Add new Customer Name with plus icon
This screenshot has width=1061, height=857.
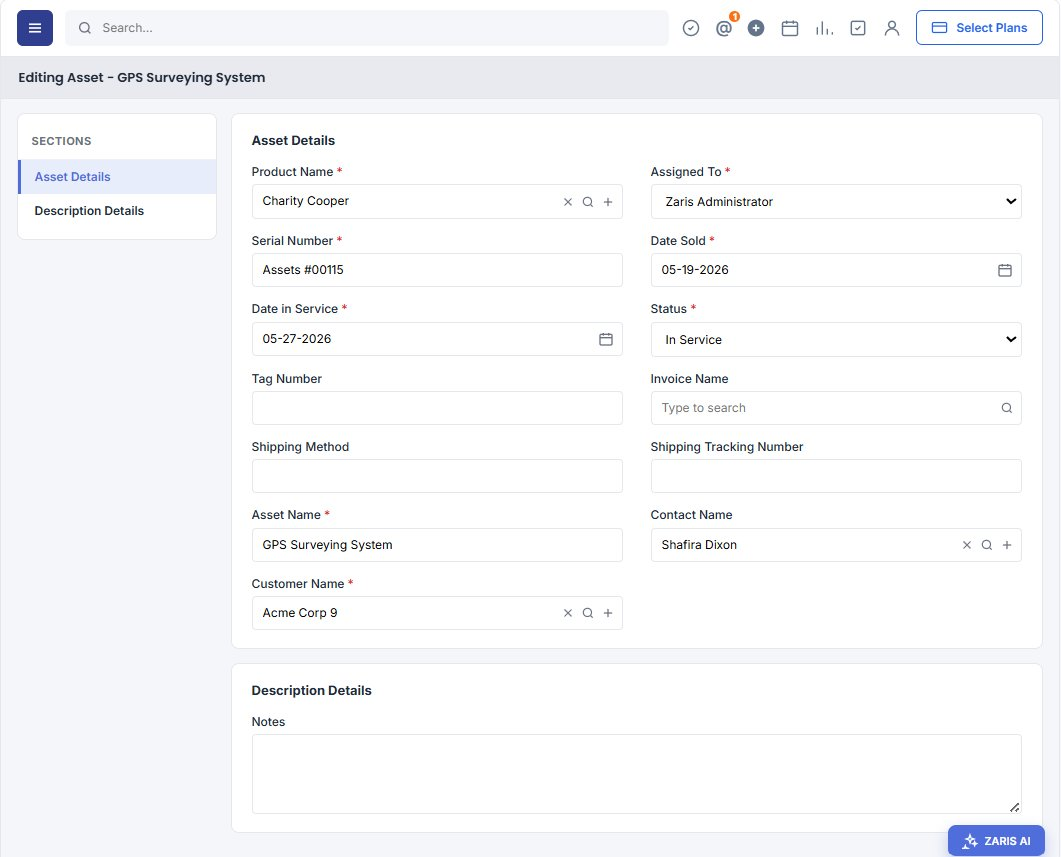click(x=608, y=613)
